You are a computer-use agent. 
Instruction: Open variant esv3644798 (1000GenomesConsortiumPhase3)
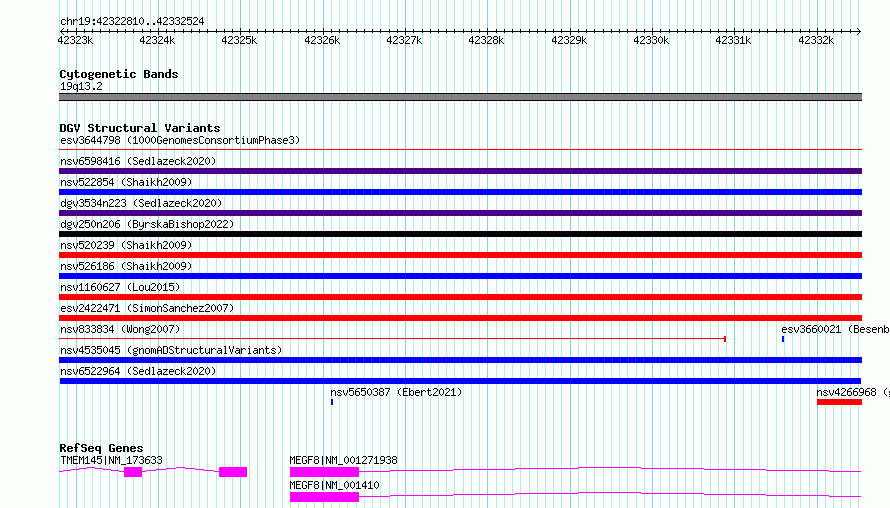click(180, 140)
